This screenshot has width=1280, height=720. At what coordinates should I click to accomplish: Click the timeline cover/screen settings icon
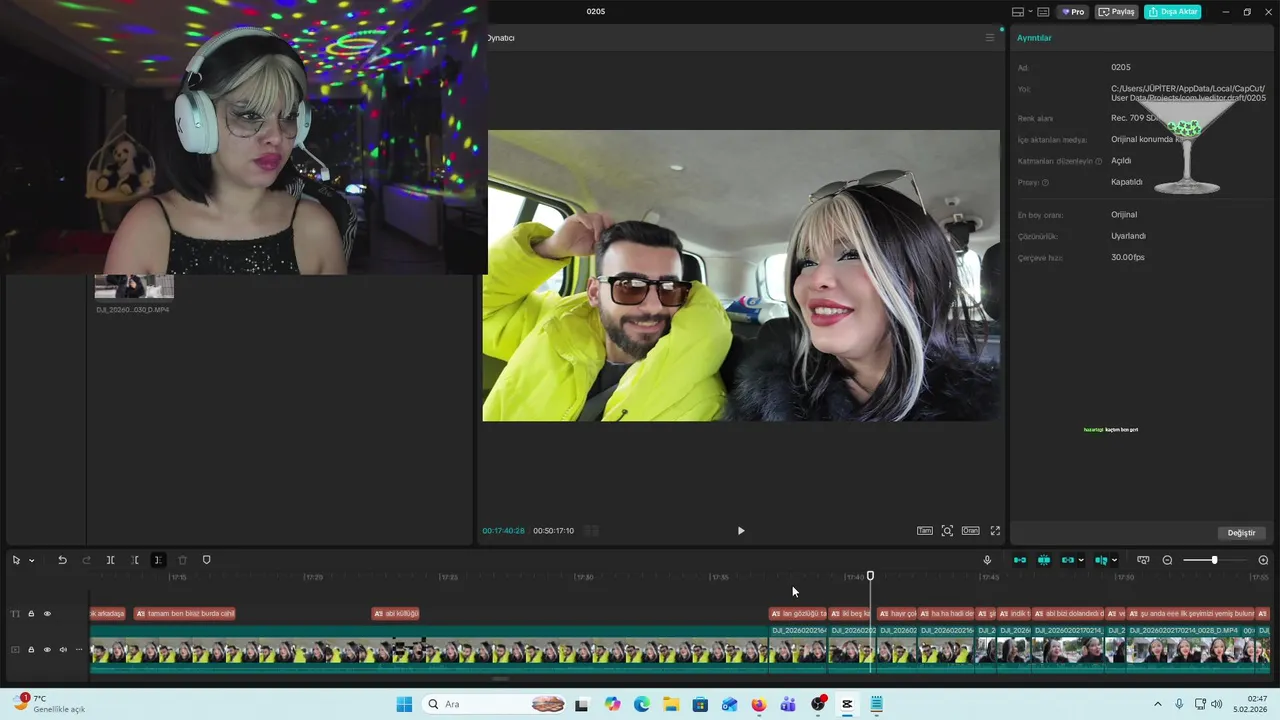click(x=1143, y=560)
